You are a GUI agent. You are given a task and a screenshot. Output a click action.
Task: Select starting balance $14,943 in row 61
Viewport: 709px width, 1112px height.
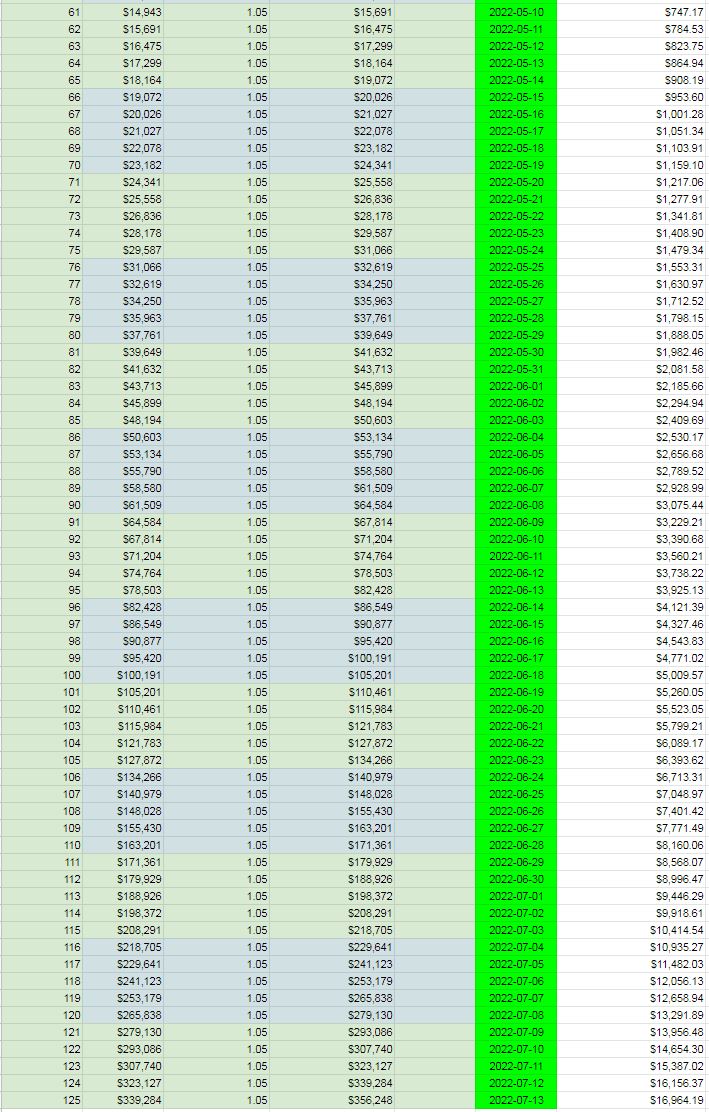(142, 12)
